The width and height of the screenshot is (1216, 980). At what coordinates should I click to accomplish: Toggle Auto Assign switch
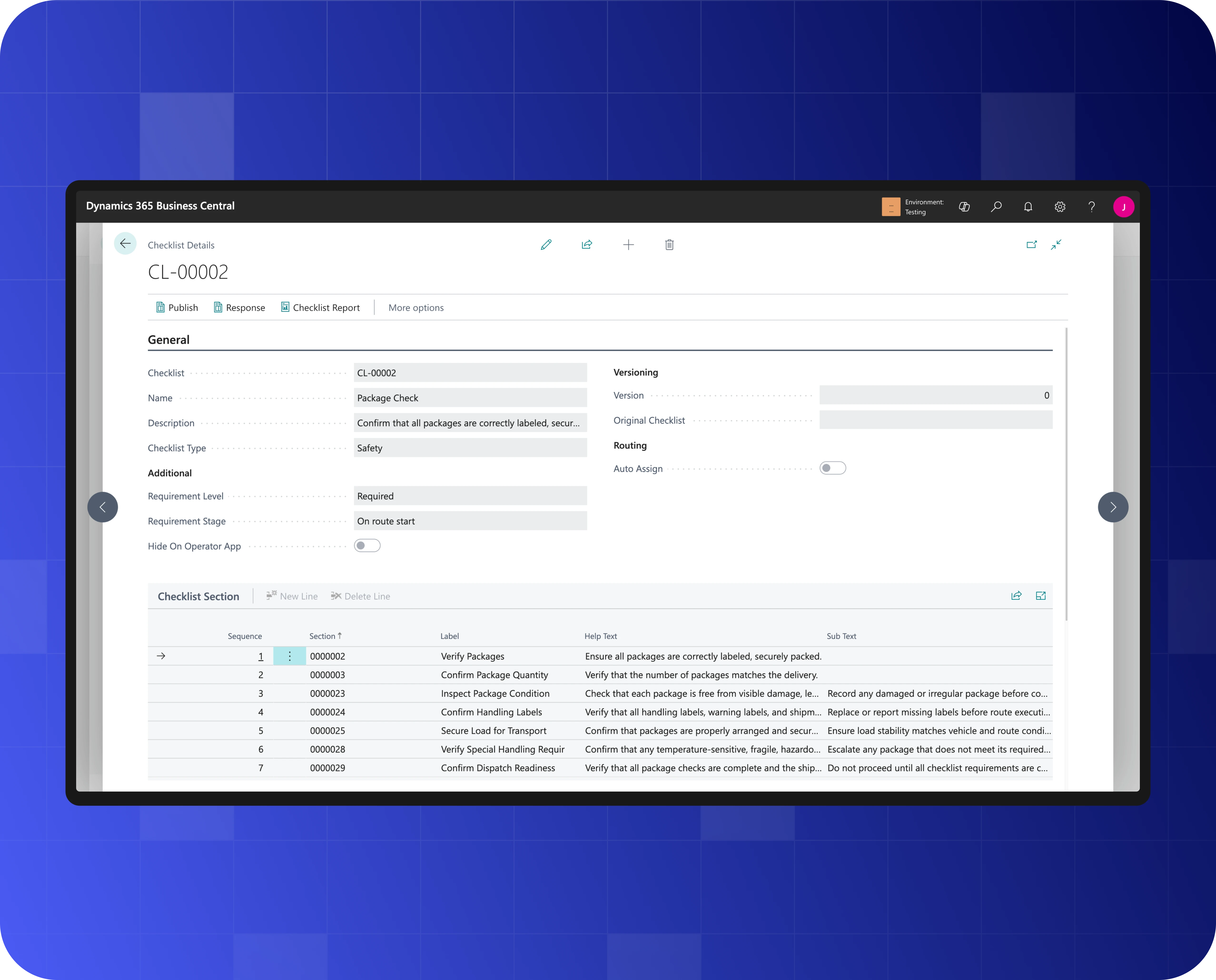(832, 468)
